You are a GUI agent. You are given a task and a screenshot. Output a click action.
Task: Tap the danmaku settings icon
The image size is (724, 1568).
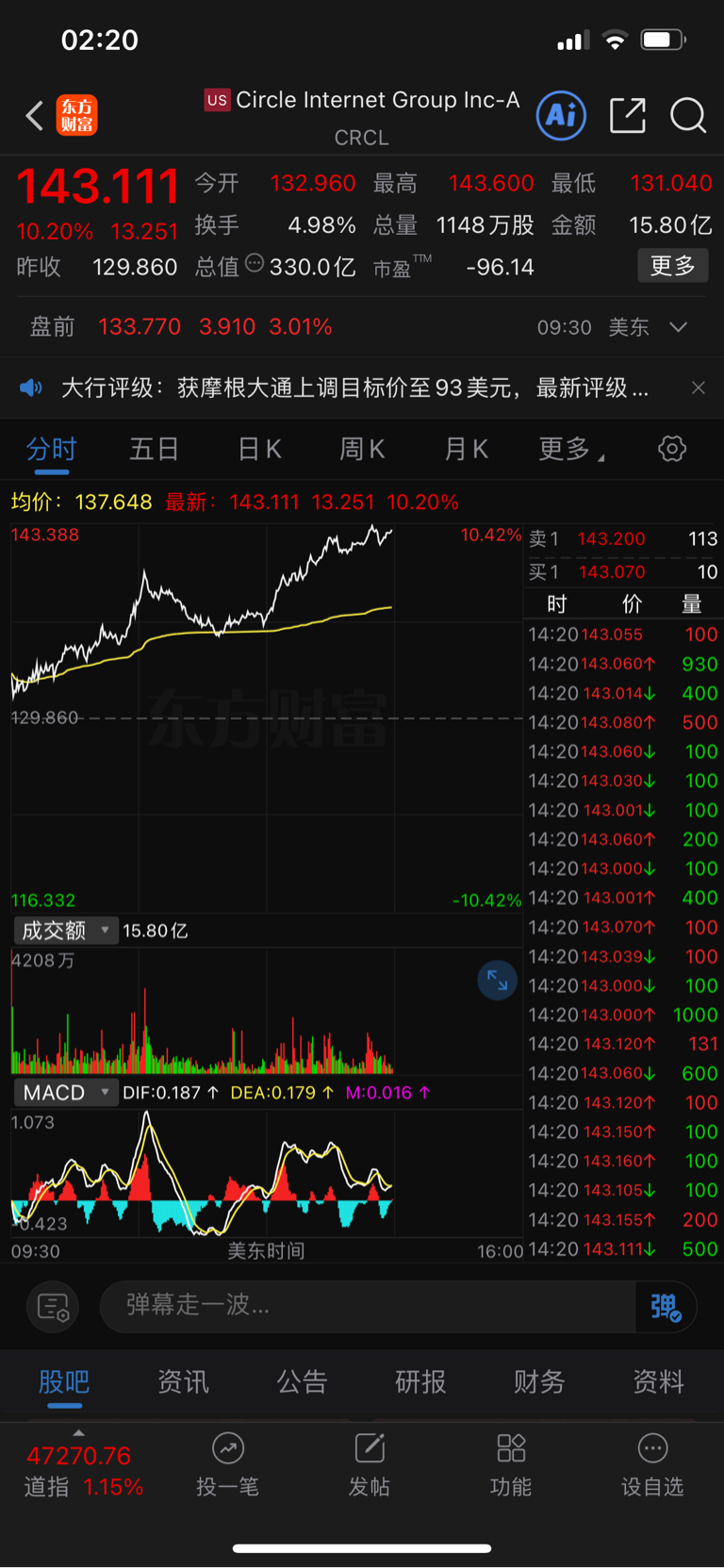(53, 1307)
